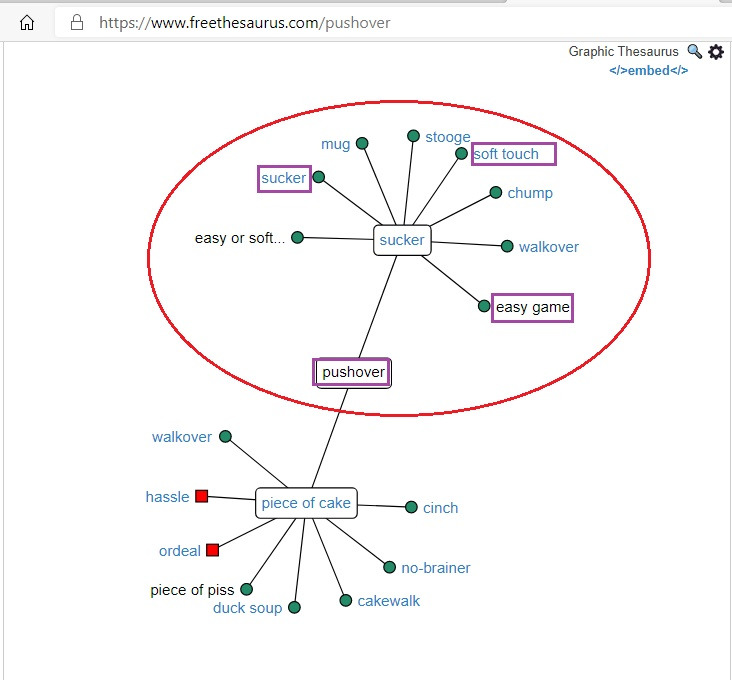The height and width of the screenshot is (680, 732).
Task: Click the green dot beside cakewalk
Action: (345, 601)
